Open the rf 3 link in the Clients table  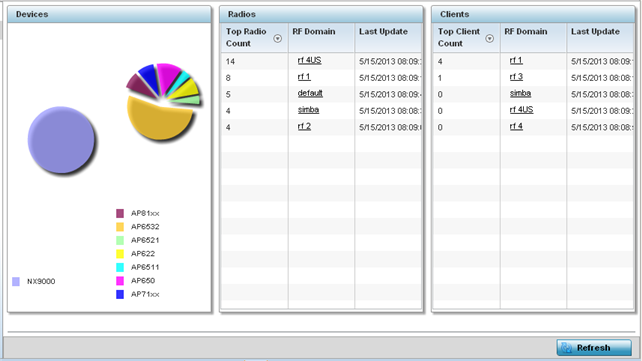click(x=516, y=77)
